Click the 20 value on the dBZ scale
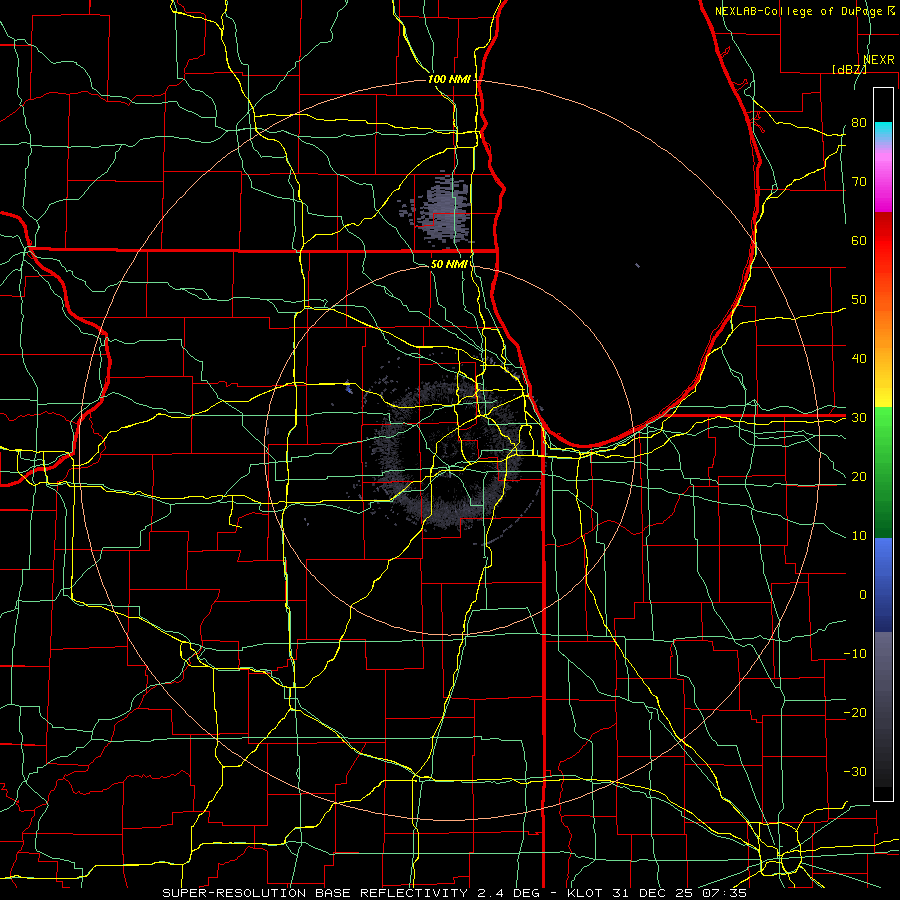 [x=859, y=476]
